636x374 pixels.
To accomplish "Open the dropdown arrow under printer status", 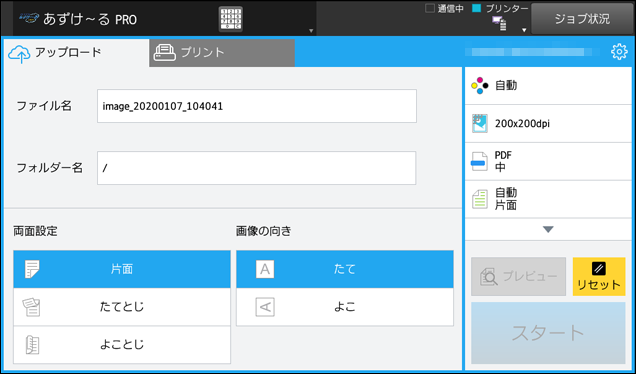I will point(524,30).
